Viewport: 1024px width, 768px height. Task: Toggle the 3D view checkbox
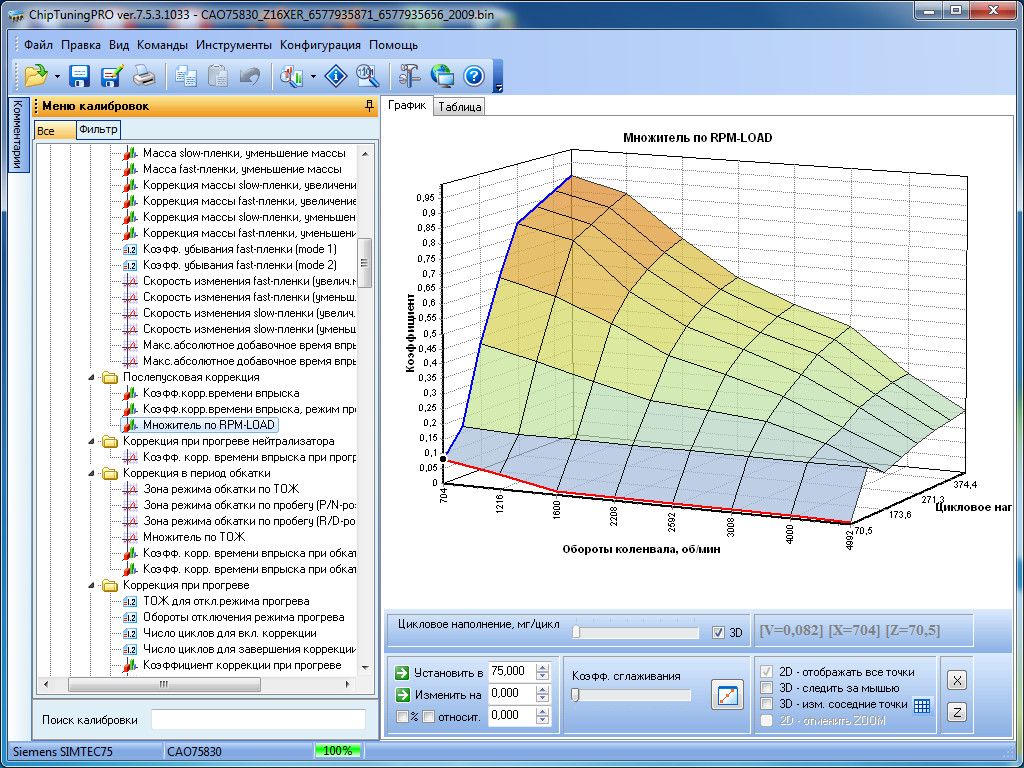[718, 632]
